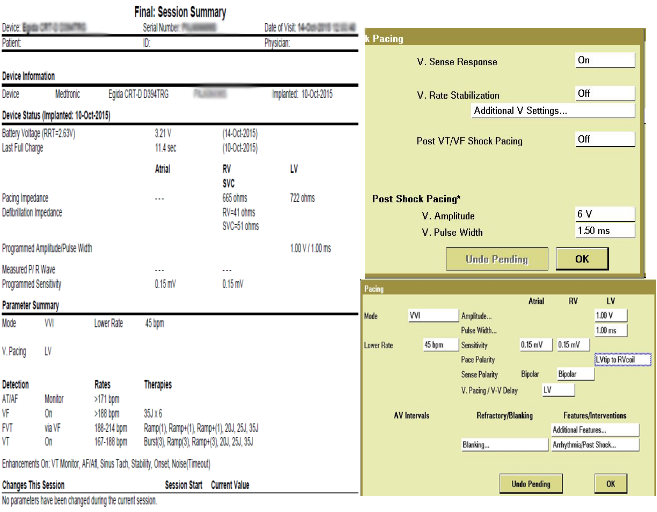Click the Parameter Summary heading
The image size is (657, 512).
[31, 305]
